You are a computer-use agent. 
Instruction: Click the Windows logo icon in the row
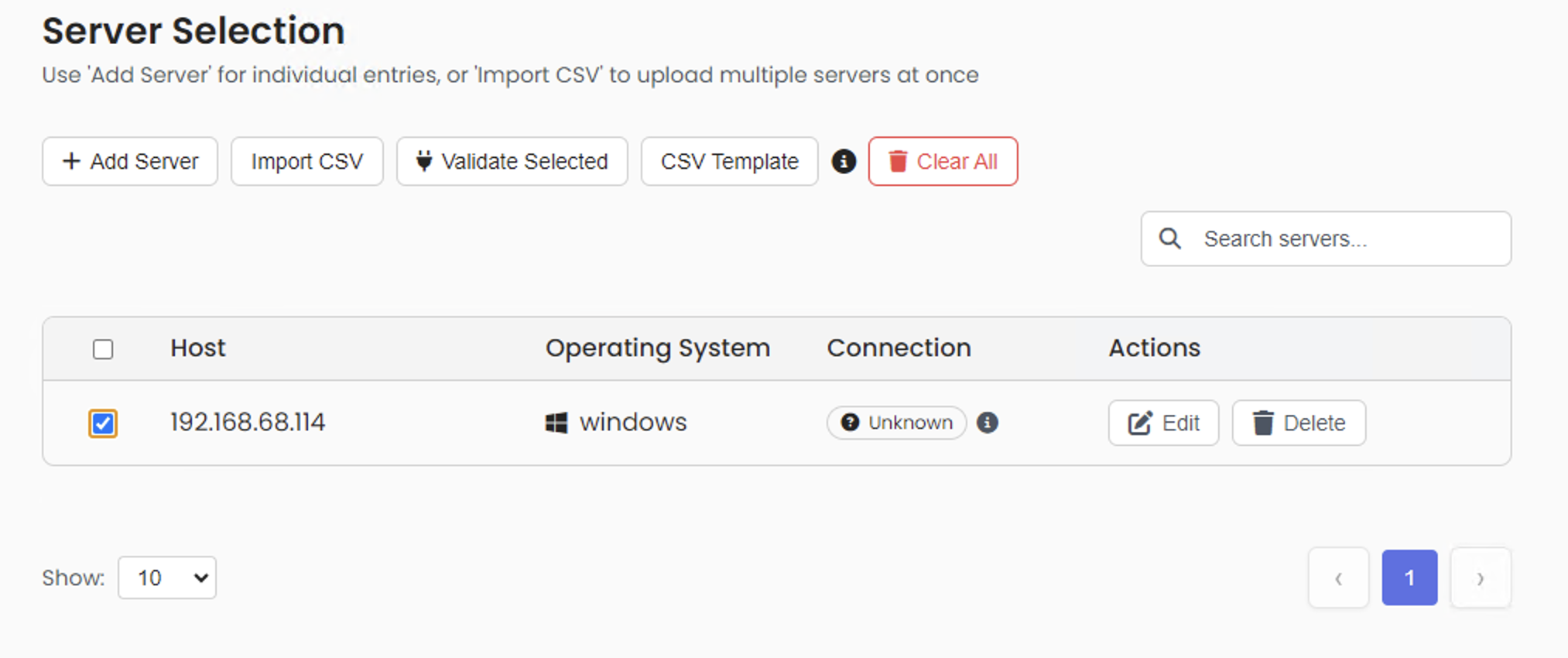tap(556, 423)
